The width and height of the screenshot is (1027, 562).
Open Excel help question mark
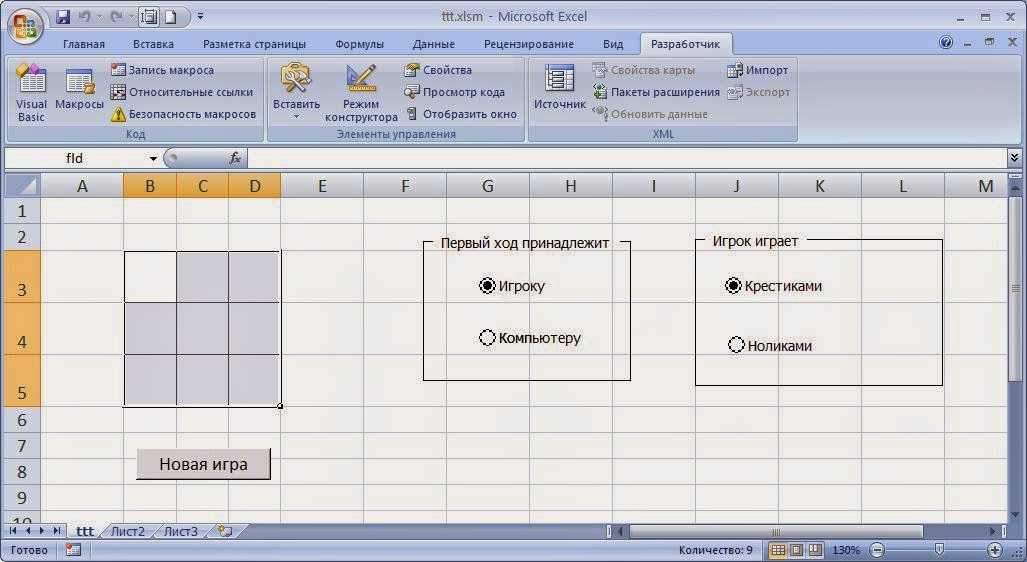[946, 43]
